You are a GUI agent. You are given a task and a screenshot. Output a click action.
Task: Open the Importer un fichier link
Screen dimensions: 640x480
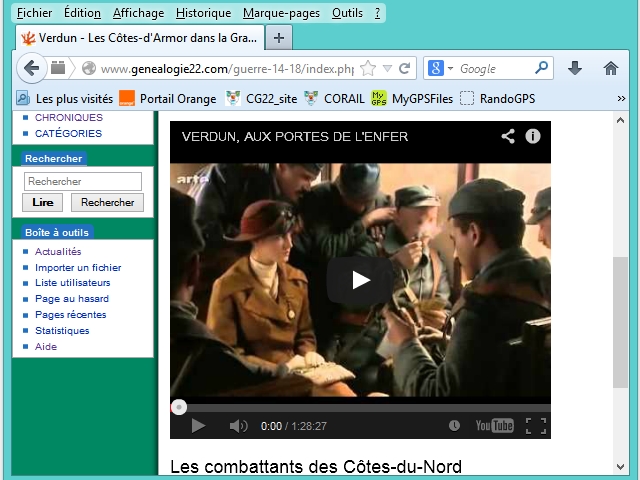pos(78,267)
